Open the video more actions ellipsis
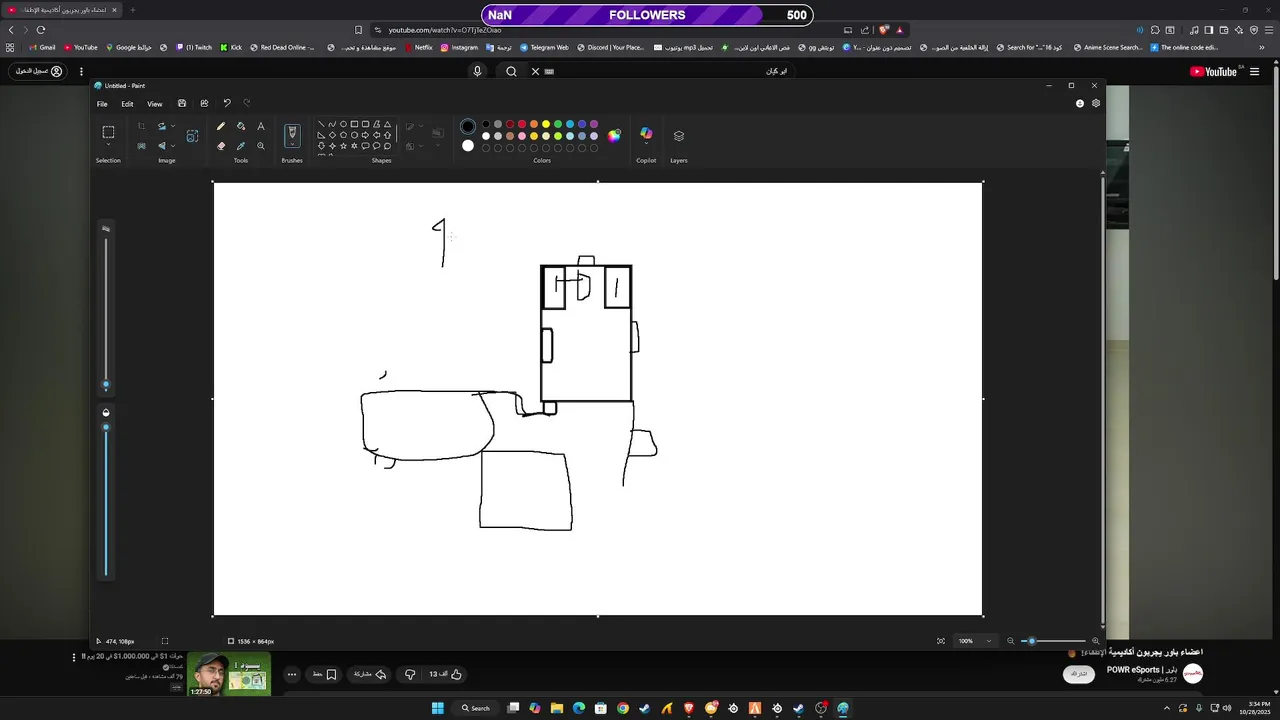The height and width of the screenshot is (720, 1280). pos(292,674)
